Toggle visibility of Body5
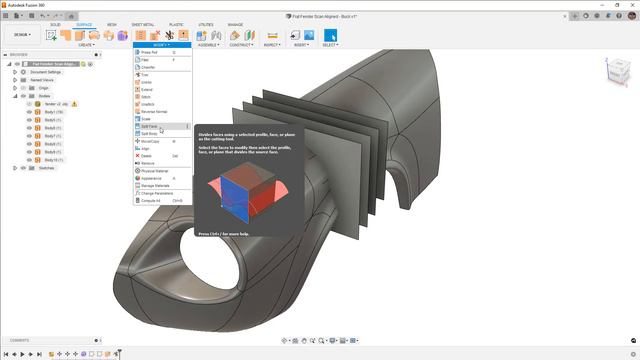The width and height of the screenshot is (640, 360). tap(29, 120)
